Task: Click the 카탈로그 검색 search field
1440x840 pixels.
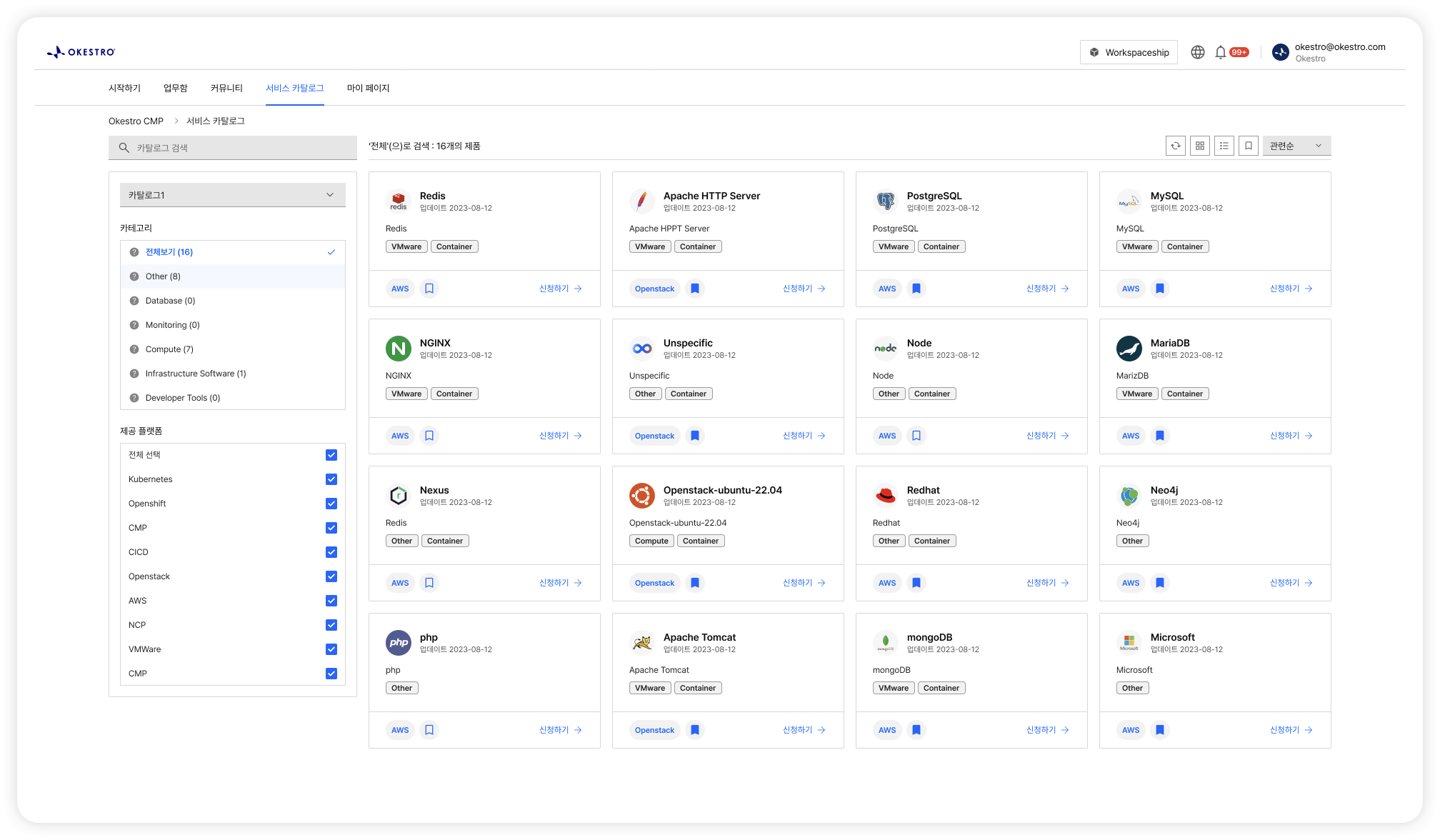Action: [233, 148]
